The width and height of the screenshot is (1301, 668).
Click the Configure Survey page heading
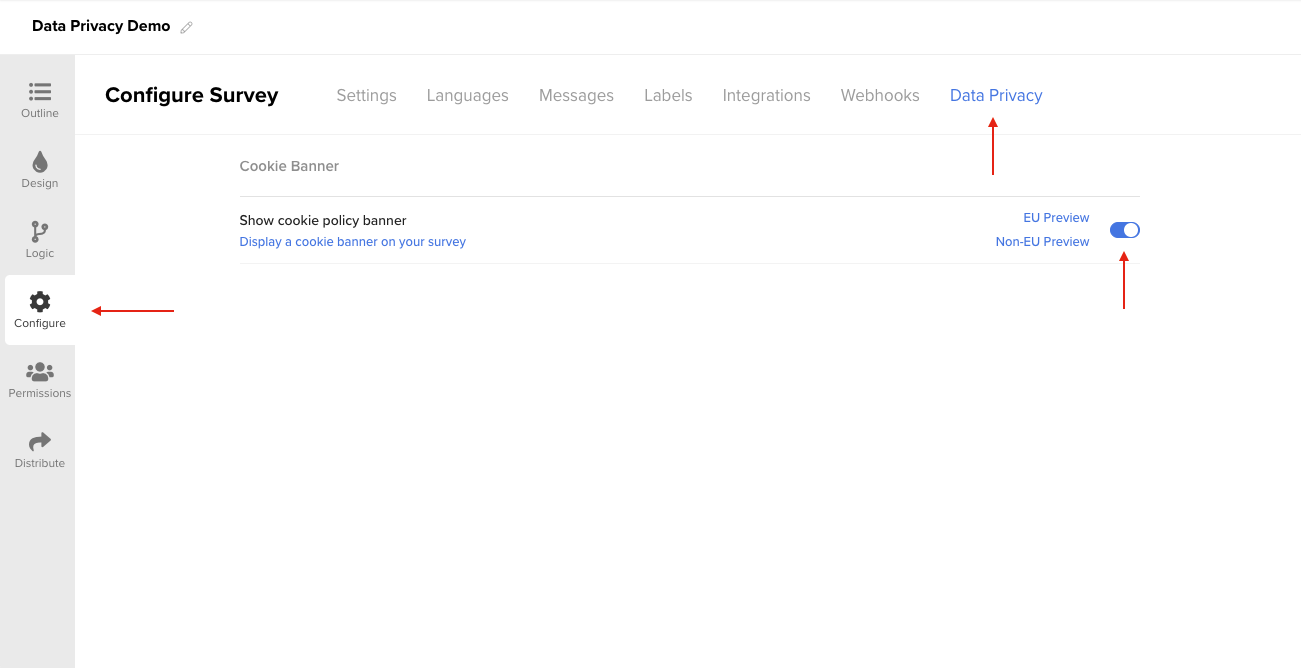pos(191,96)
